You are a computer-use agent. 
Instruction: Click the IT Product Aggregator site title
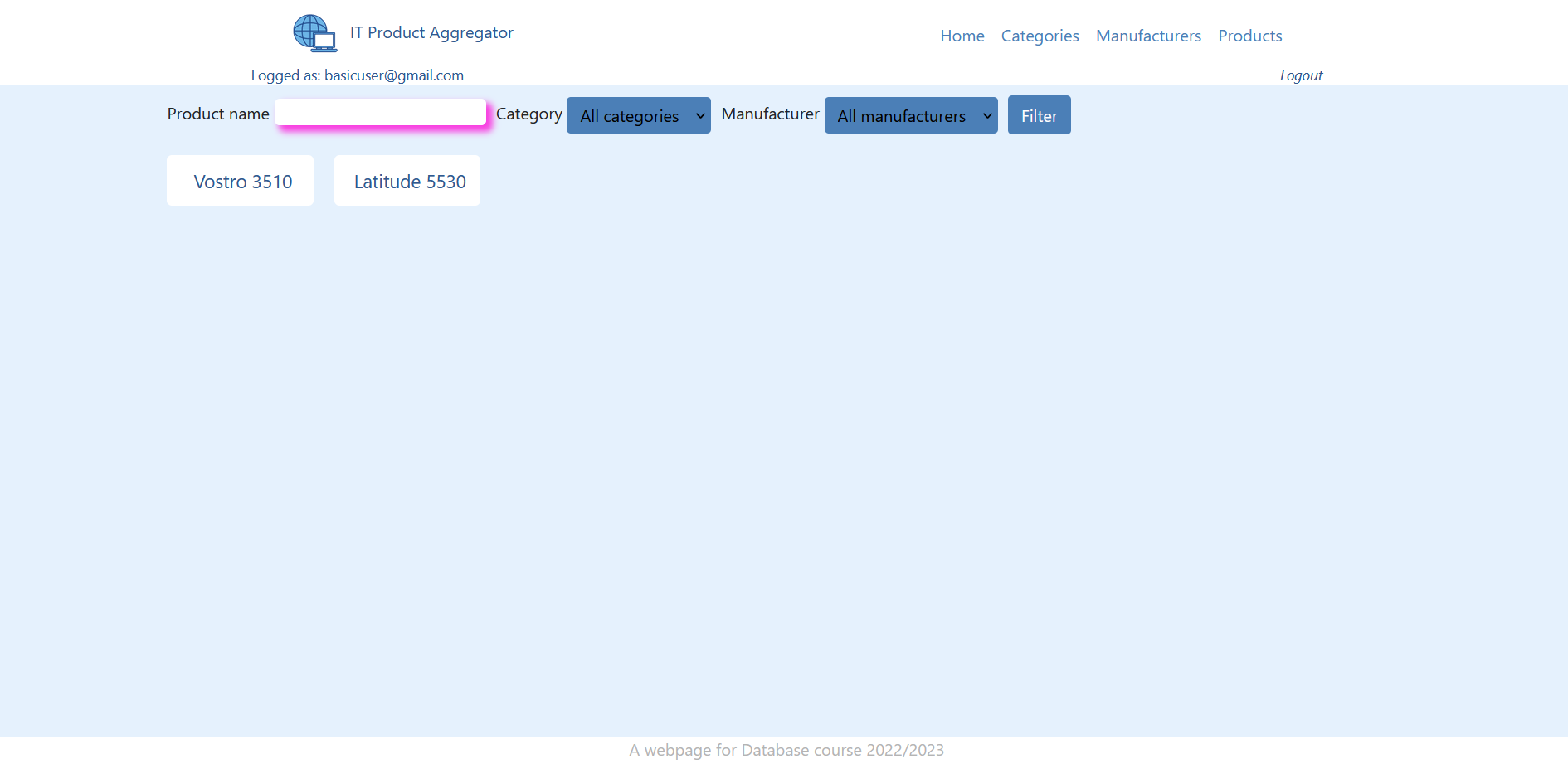tap(431, 32)
